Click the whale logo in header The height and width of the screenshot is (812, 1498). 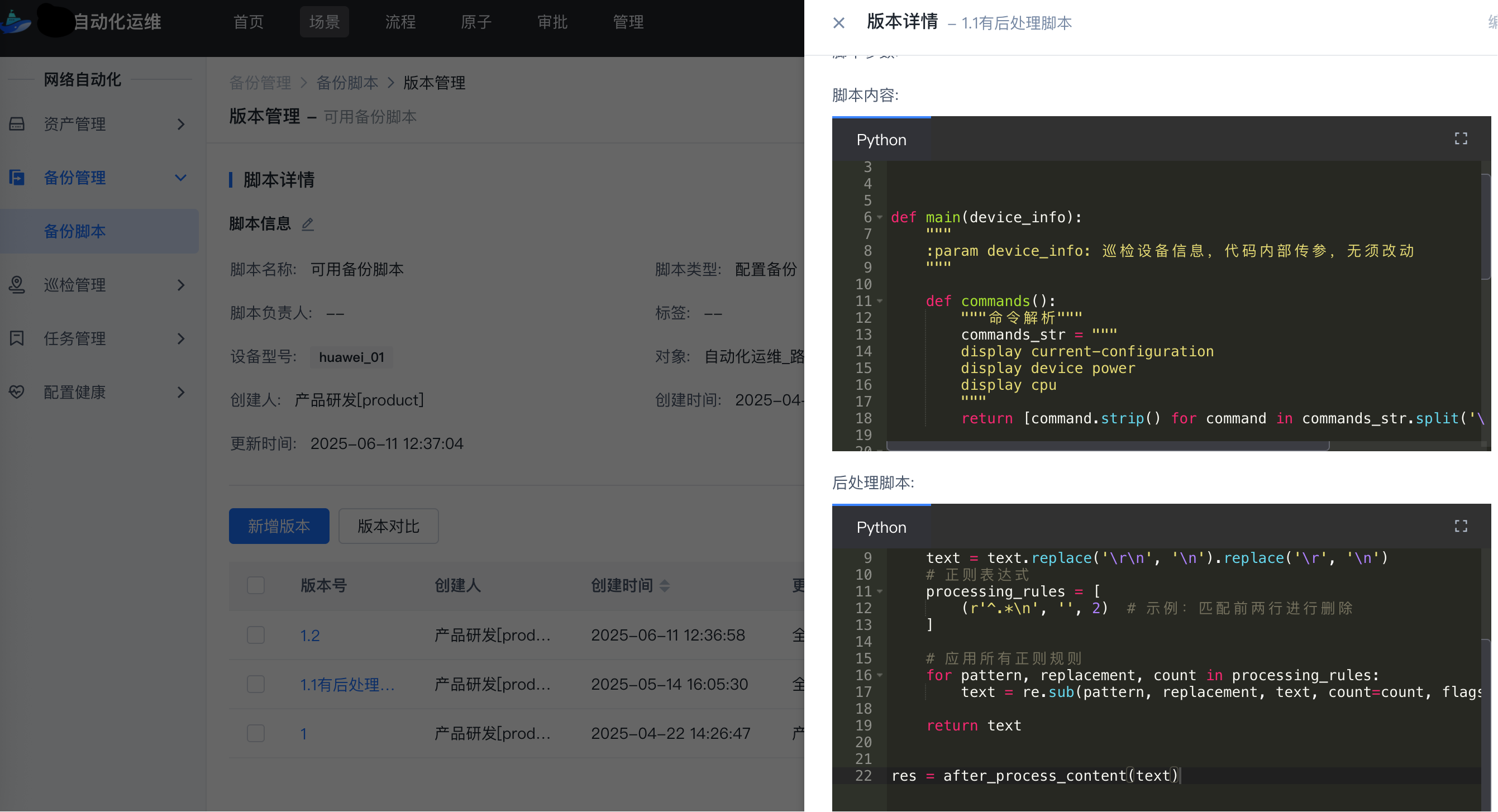(x=16, y=22)
